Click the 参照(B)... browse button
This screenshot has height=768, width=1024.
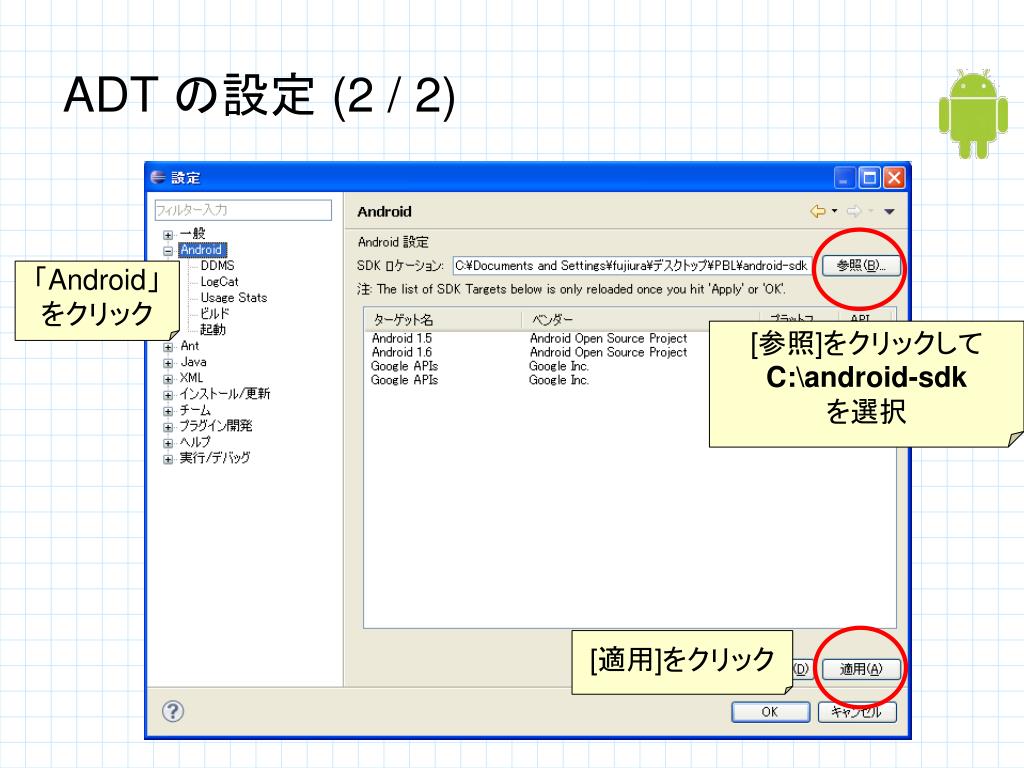(x=861, y=265)
